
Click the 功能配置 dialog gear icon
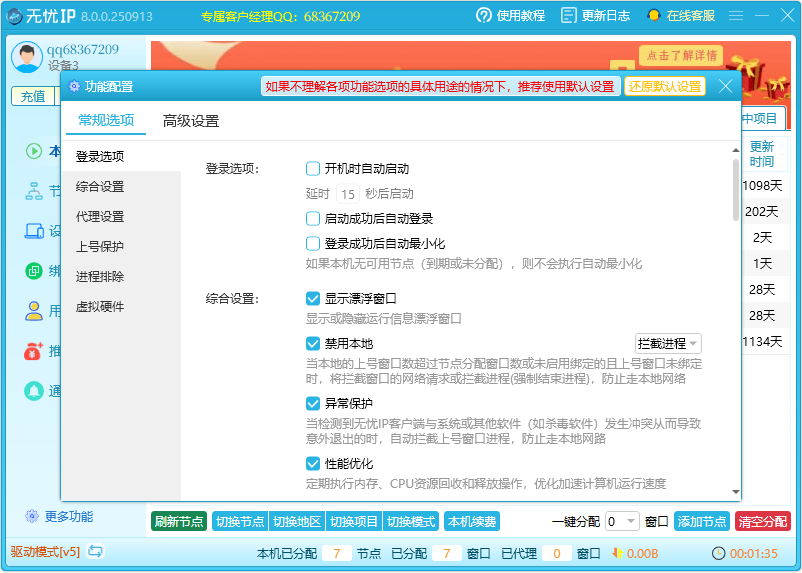tap(74, 86)
